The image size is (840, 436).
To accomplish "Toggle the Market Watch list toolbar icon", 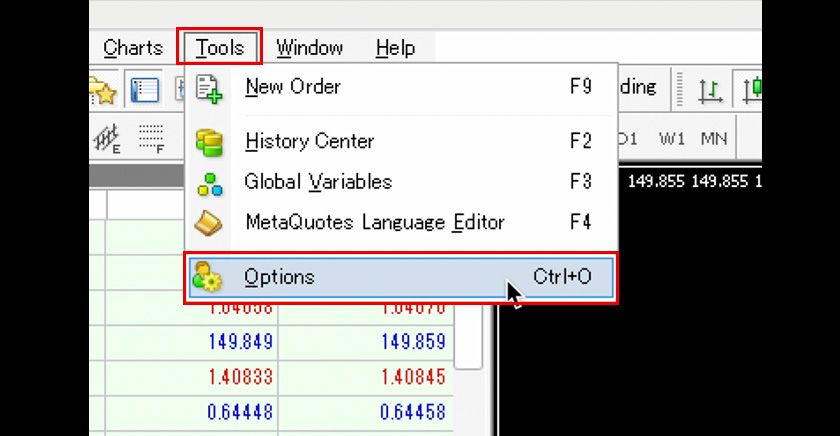I will [145, 89].
